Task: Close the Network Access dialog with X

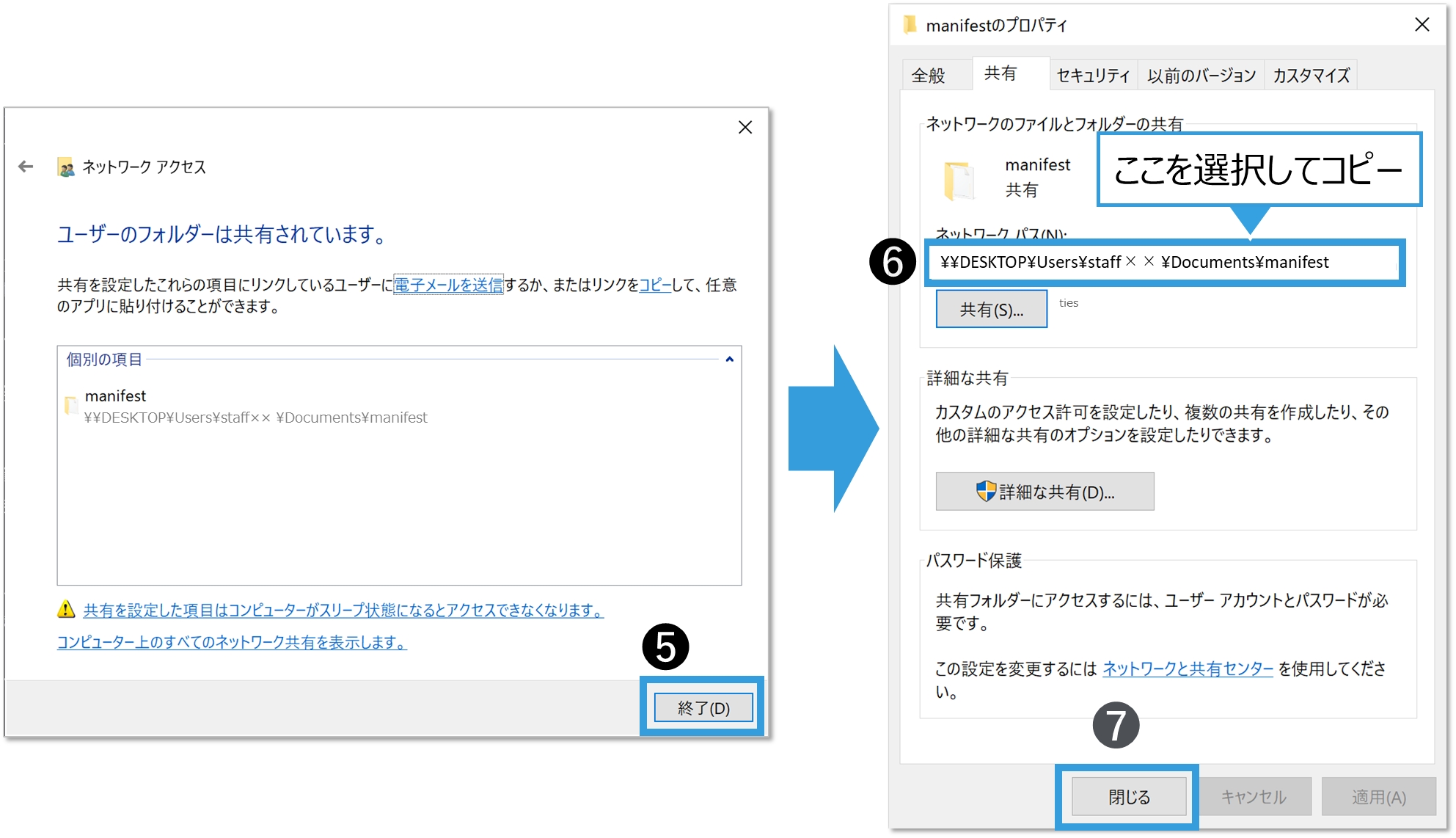Action: point(745,127)
